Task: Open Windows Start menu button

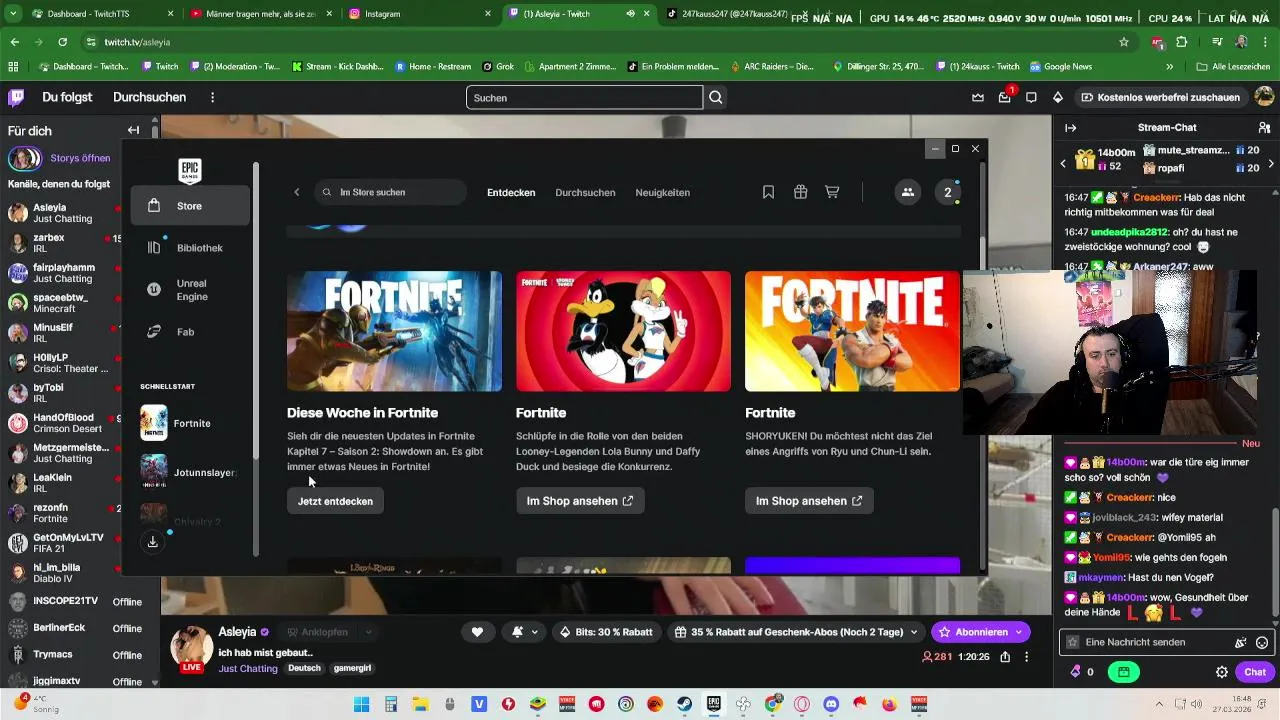Action: pos(361,704)
